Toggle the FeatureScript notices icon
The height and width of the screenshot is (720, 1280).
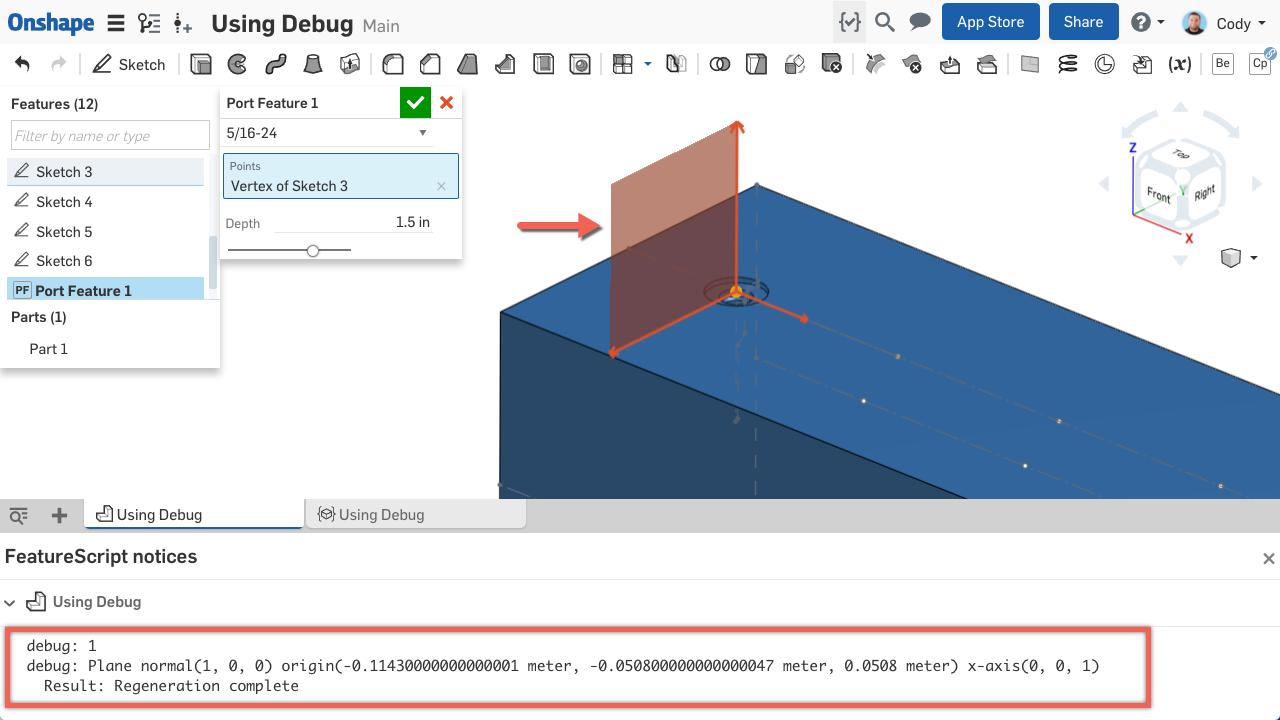(x=849, y=22)
